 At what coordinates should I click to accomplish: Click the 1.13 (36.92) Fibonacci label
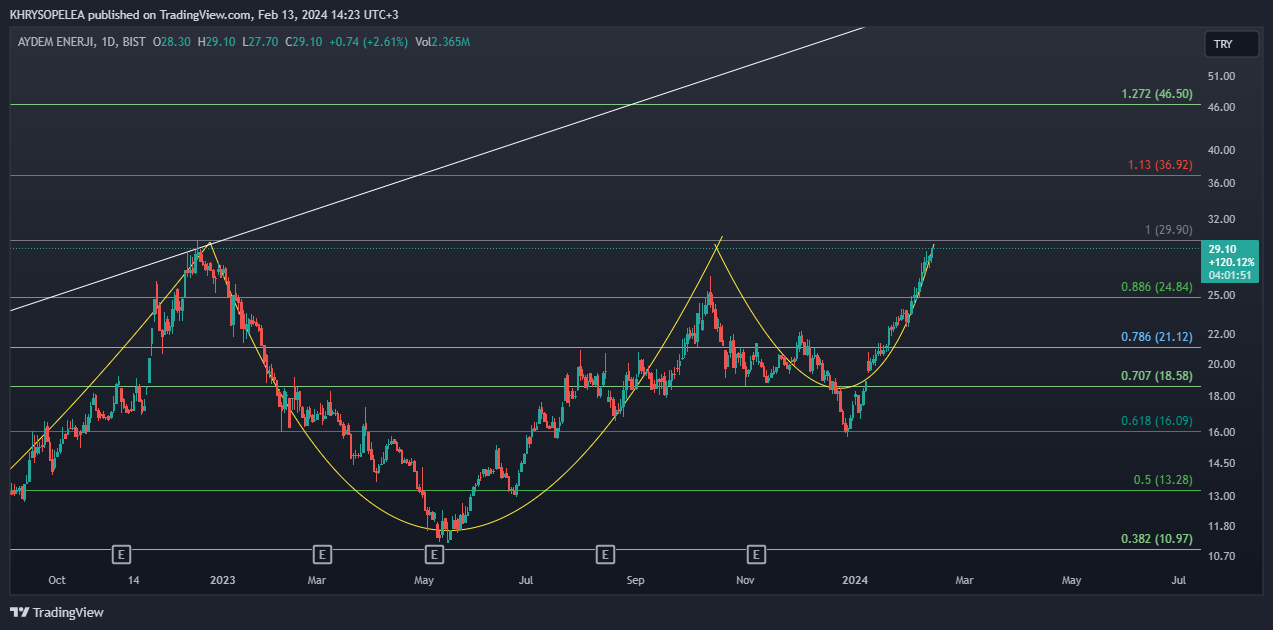click(x=1160, y=165)
